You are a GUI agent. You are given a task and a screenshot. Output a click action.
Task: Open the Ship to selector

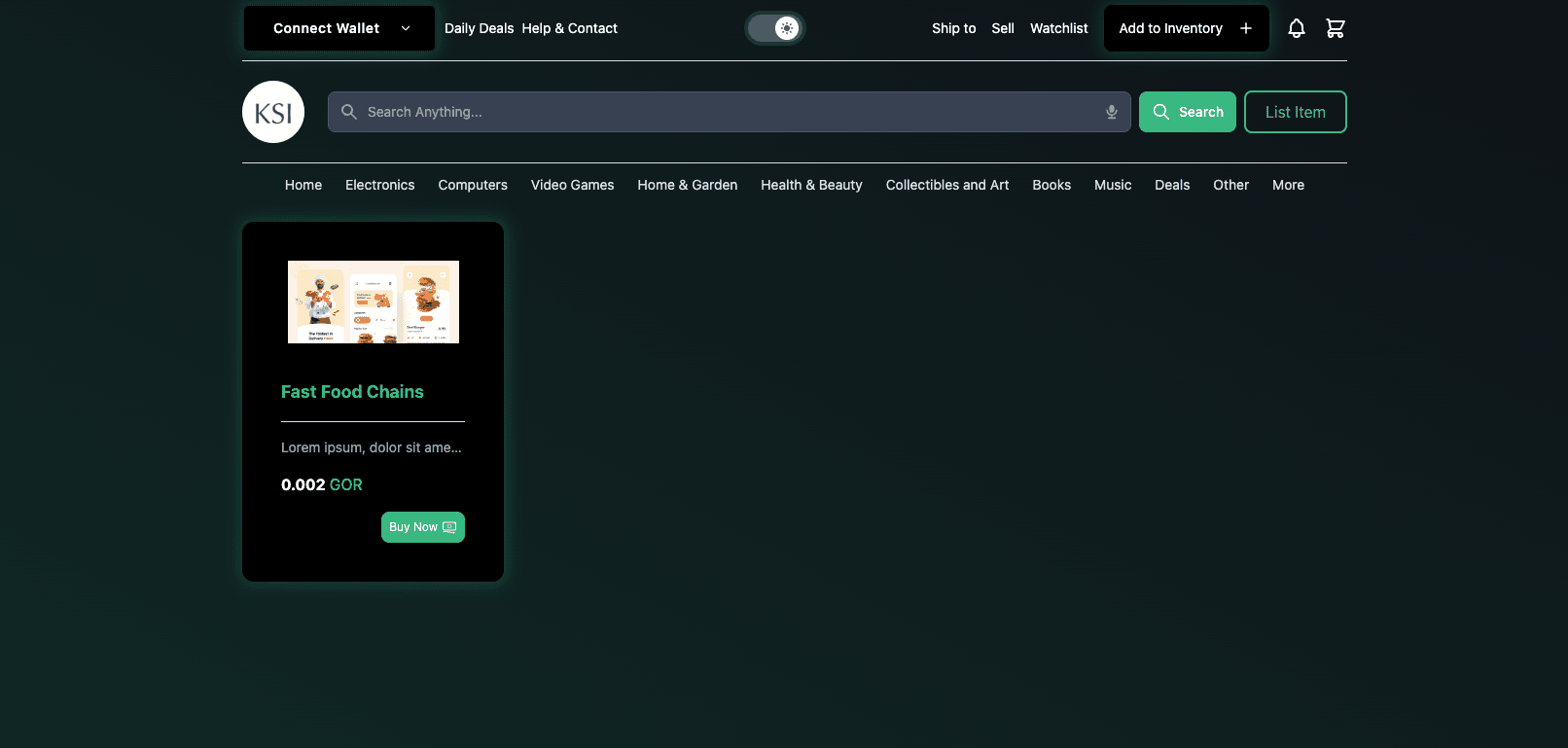click(x=953, y=28)
